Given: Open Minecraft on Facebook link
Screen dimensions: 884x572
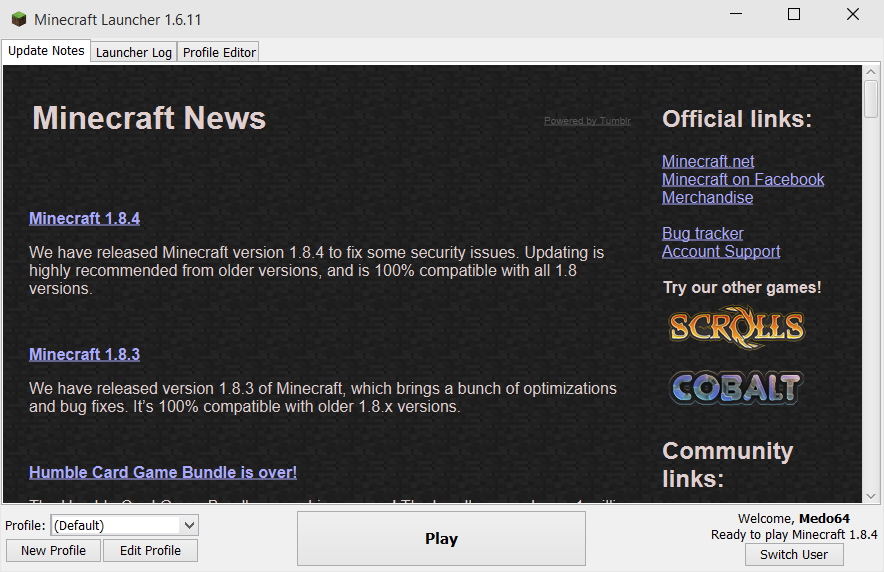Looking at the screenshot, I should tap(743, 179).
